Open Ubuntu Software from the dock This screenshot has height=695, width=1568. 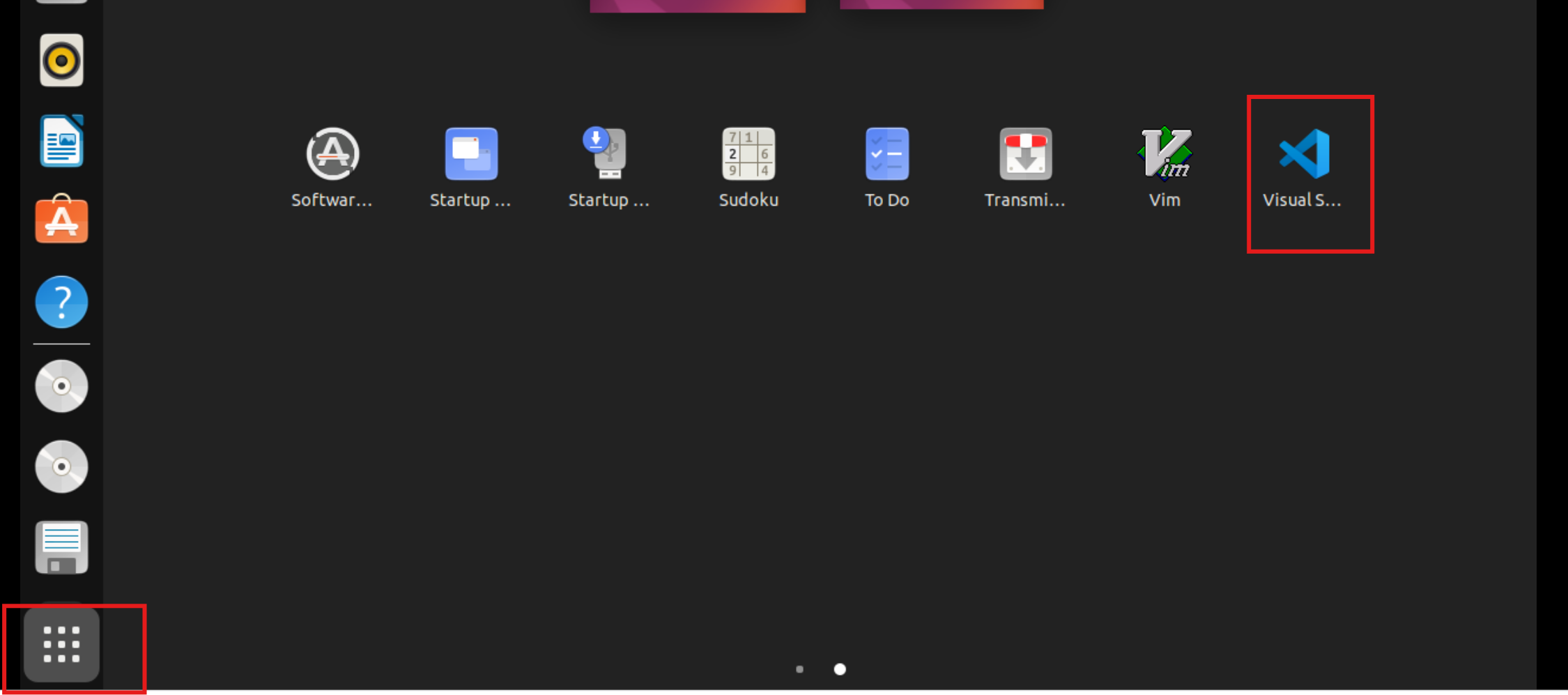(61, 222)
